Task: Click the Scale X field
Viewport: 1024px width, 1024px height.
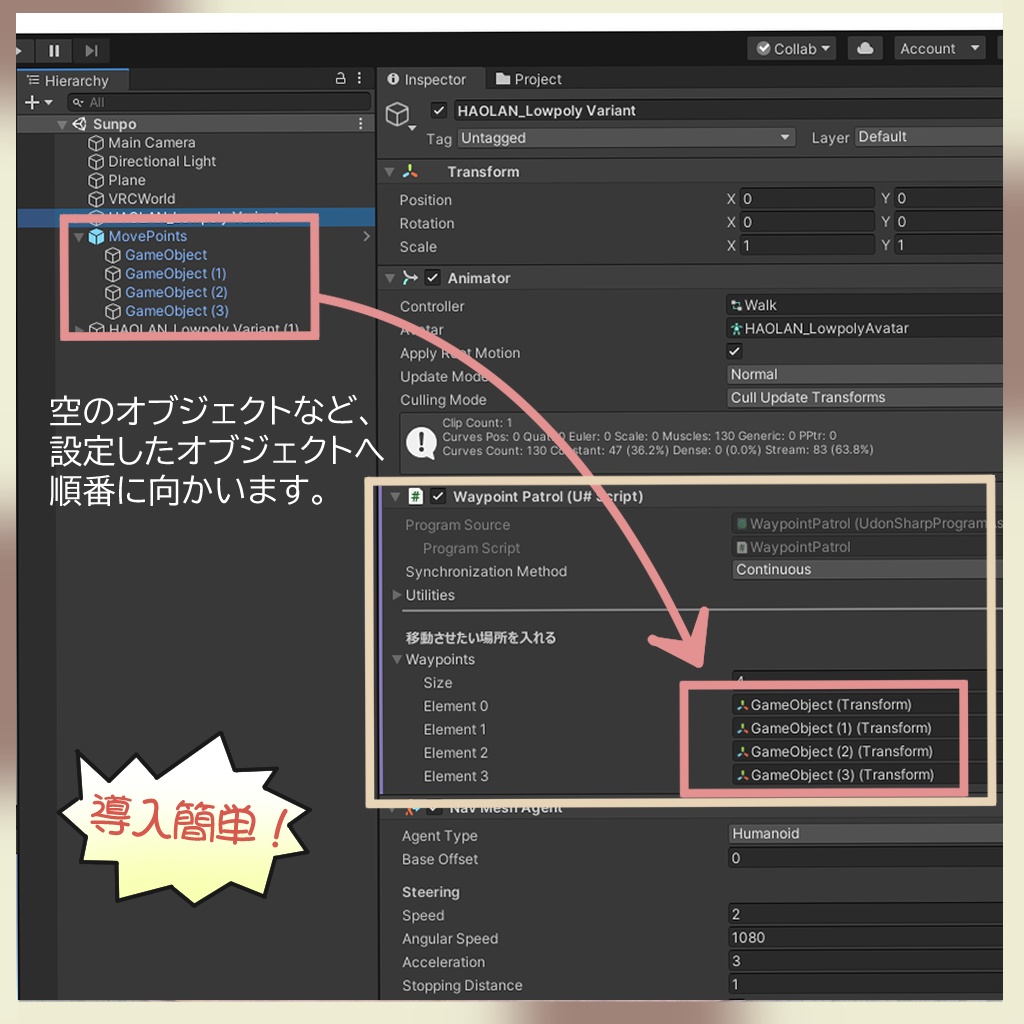Action: [807, 246]
